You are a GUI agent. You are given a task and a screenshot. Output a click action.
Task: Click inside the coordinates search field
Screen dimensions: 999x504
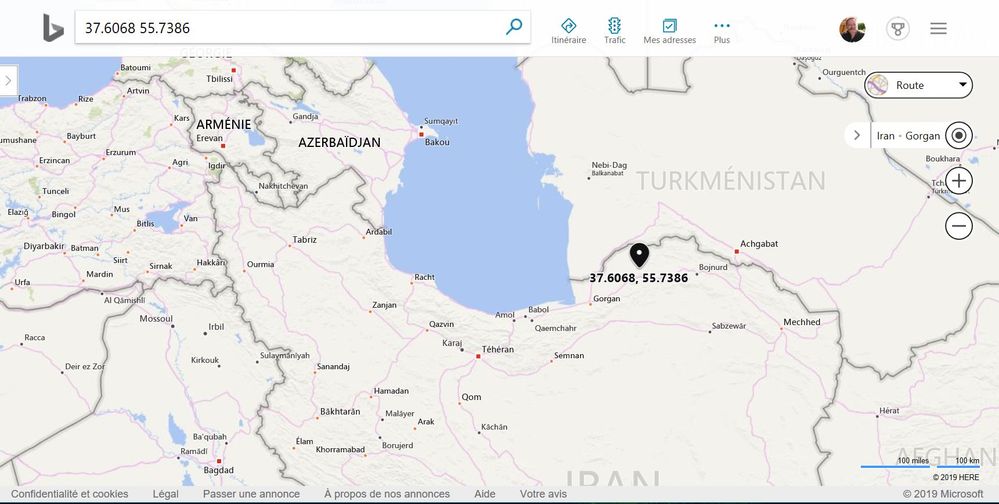pos(290,27)
